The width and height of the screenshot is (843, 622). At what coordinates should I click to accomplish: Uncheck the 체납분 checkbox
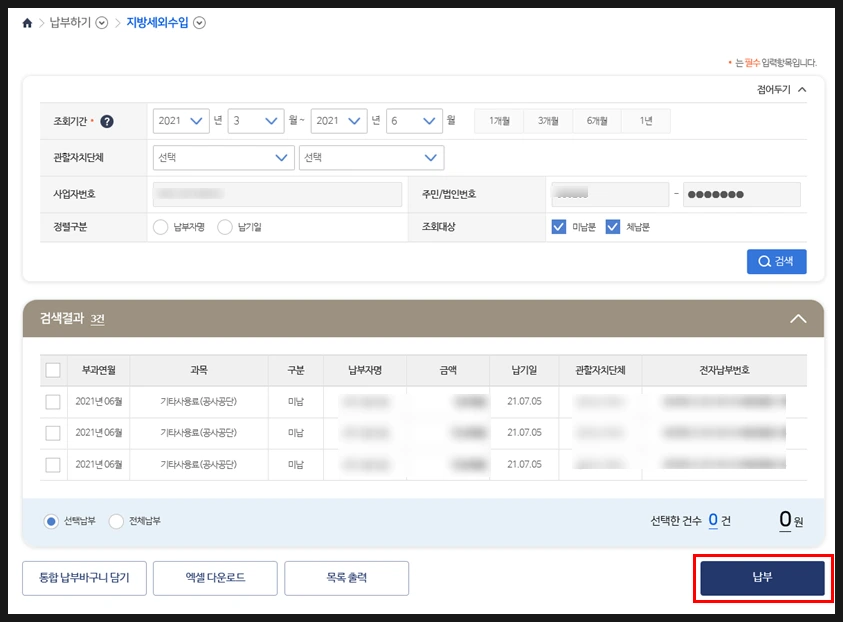click(614, 226)
